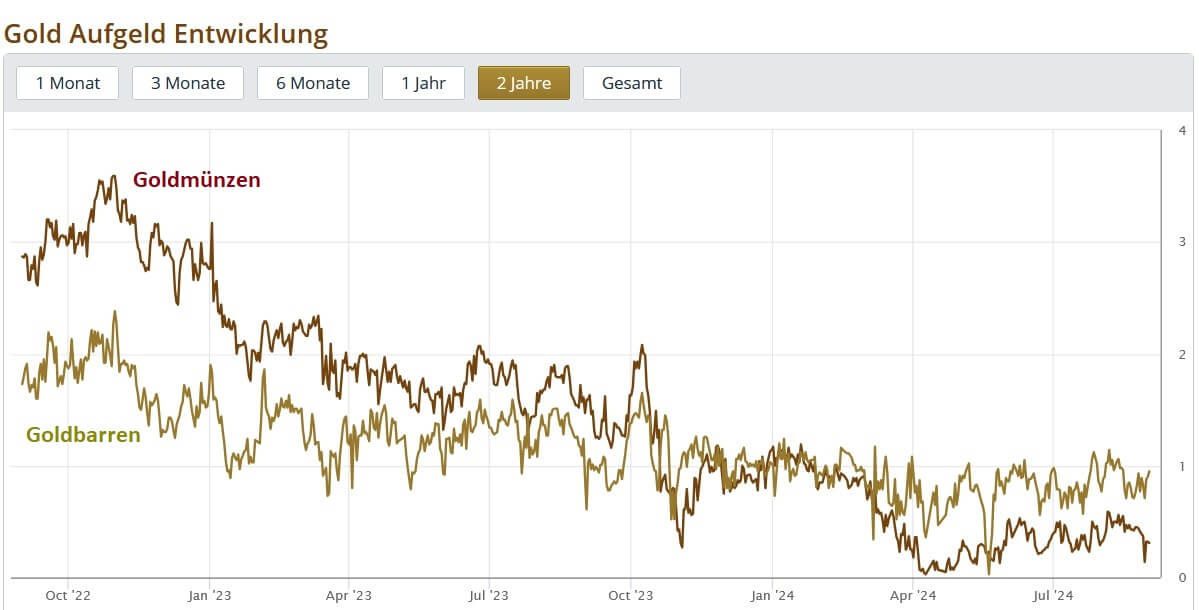Click the Gold Aufgeld Entwicklung heading
Viewport: 1199px width, 610px height.
[166, 33]
